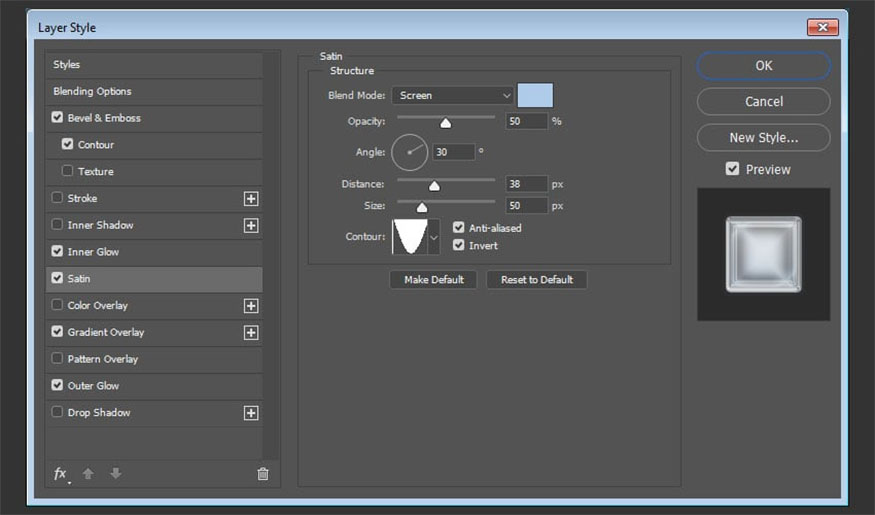Open the Blend Mode dropdown
The height and width of the screenshot is (515, 875).
click(x=452, y=96)
